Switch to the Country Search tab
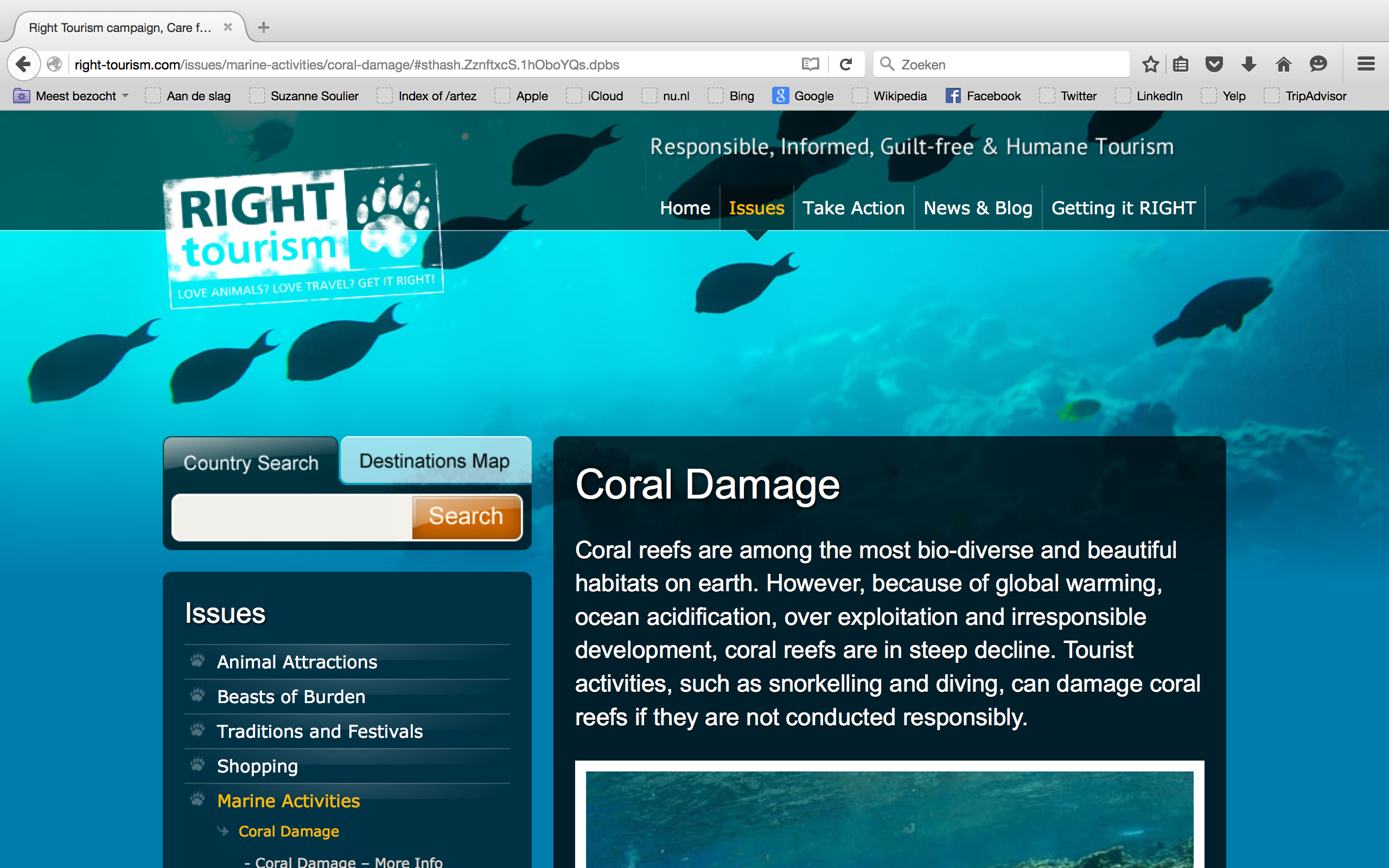Screen dimensions: 1389x868 251,463
